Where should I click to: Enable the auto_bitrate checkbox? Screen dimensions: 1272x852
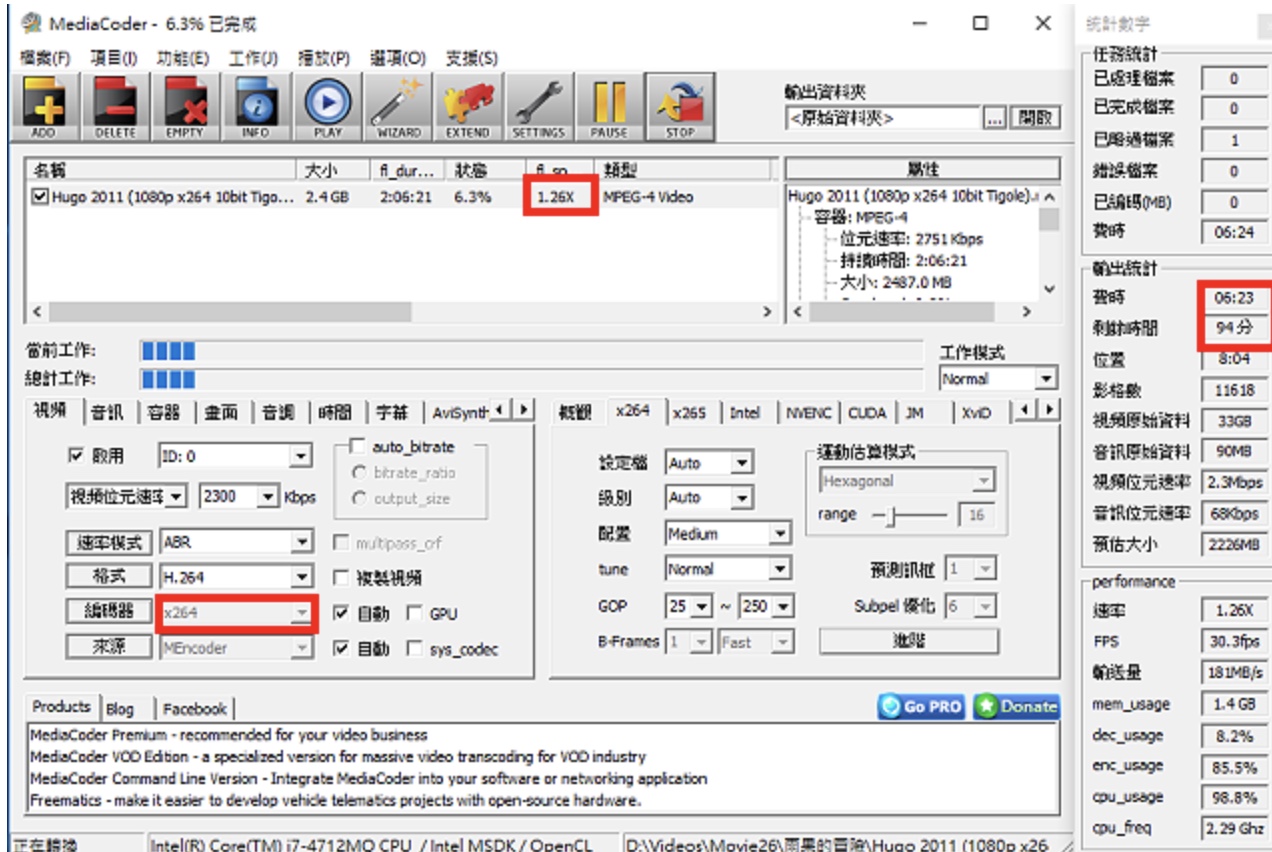click(x=357, y=447)
